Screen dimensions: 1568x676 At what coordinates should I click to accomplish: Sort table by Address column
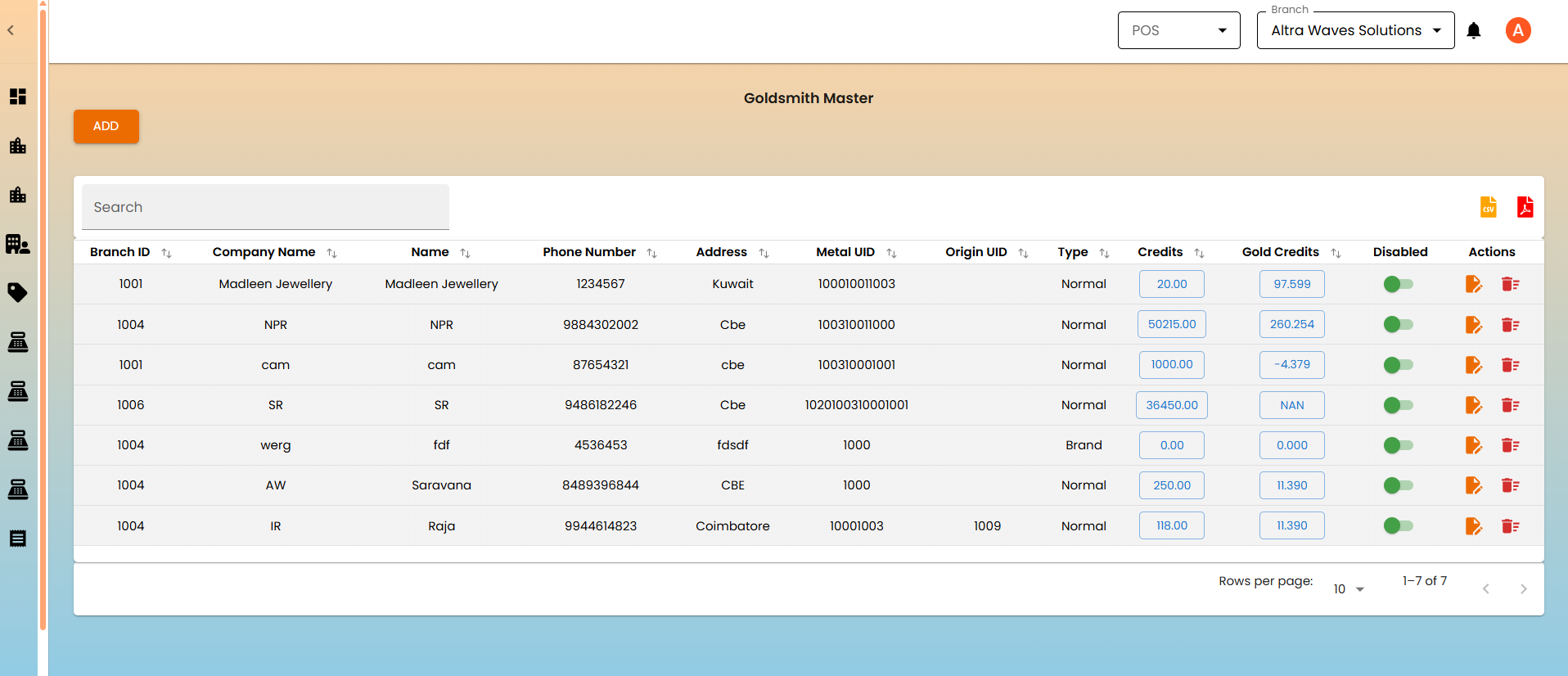click(x=764, y=253)
